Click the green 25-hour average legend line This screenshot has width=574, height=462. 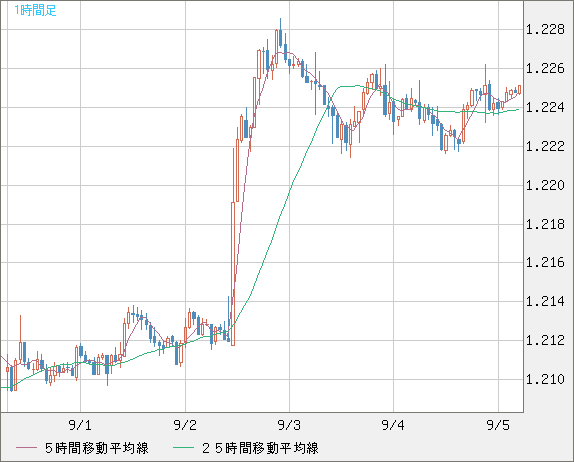(183, 448)
